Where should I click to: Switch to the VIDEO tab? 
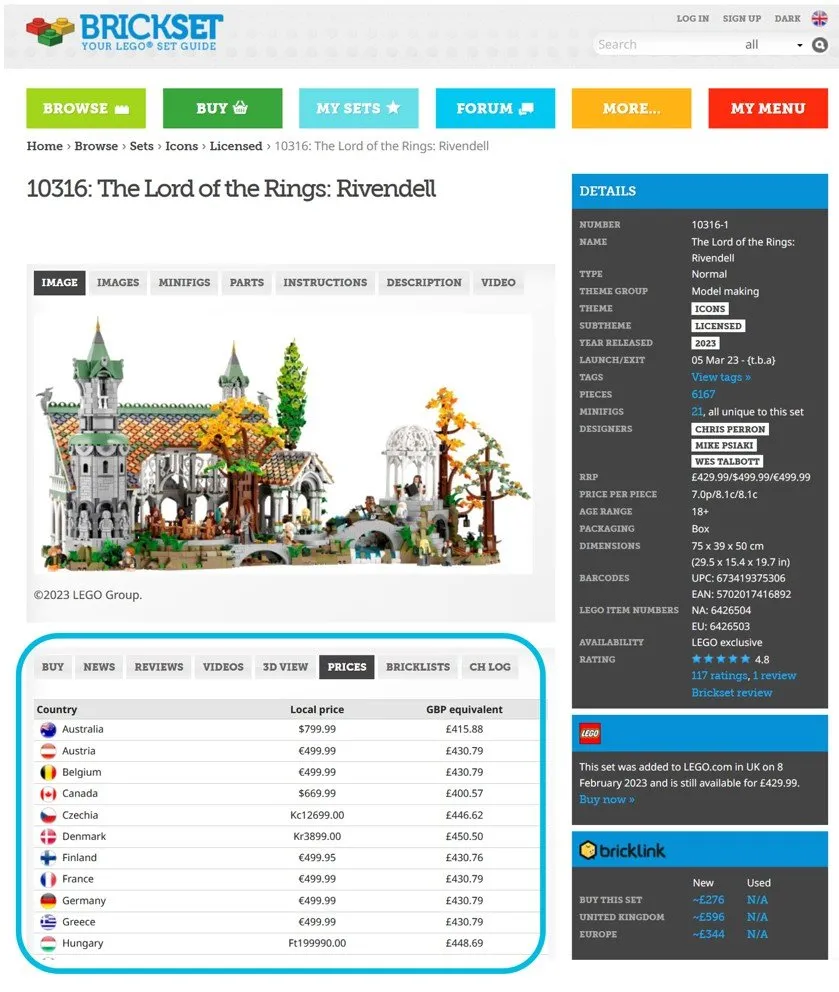pyautogui.click(x=498, y=283)
